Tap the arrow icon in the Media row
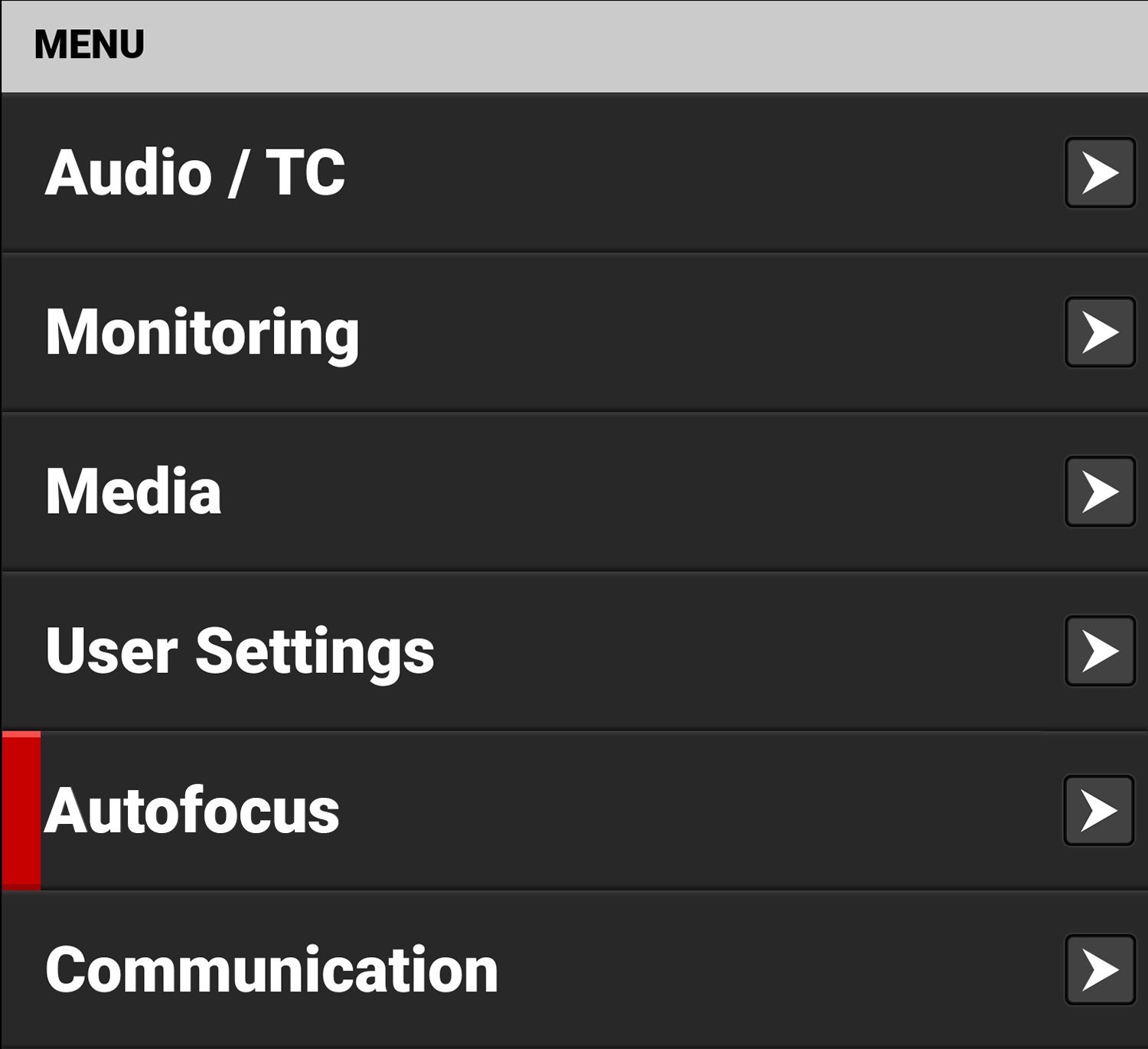The height and width of the screenshot is (1049, 1148). [1100, 492]
